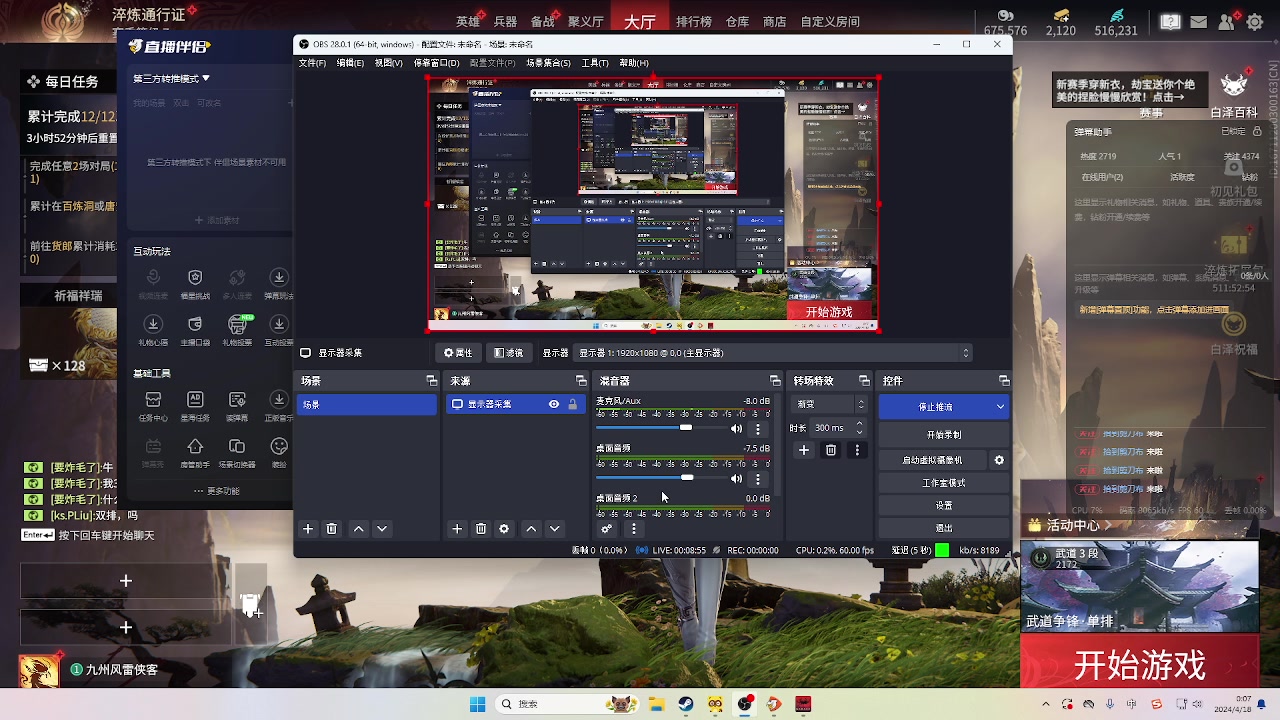Add a new scene in the OBS Scenes panel
This screenshot has width=1280, height=720.
click(x=308, y=529)
